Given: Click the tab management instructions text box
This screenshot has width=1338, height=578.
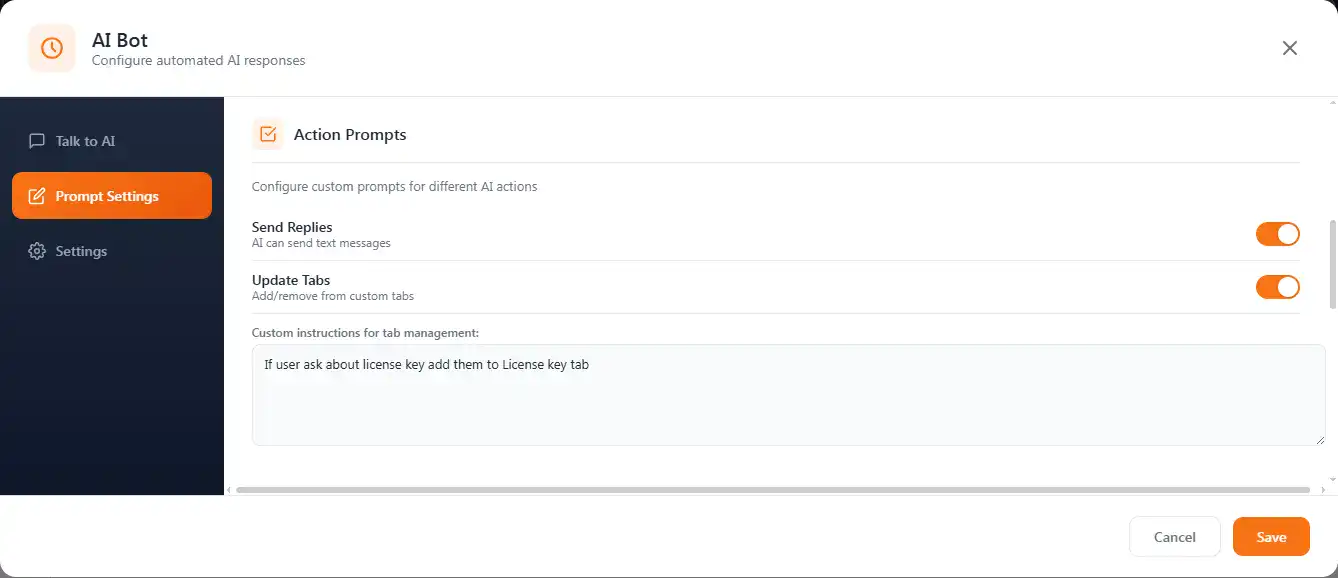Looking at the screenshot, I should point(789,395).
